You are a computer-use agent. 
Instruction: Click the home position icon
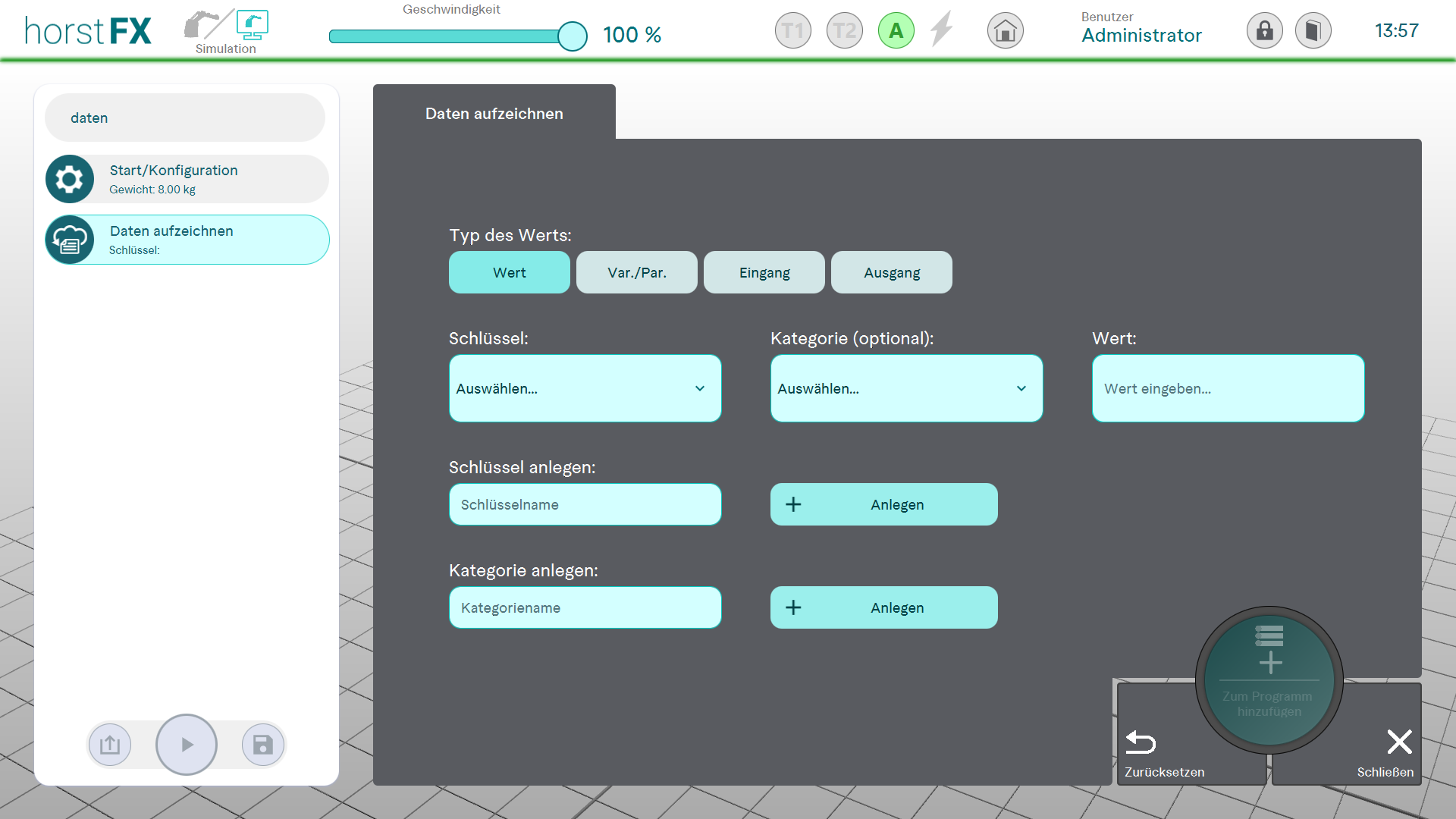(x=1005, y=31)
